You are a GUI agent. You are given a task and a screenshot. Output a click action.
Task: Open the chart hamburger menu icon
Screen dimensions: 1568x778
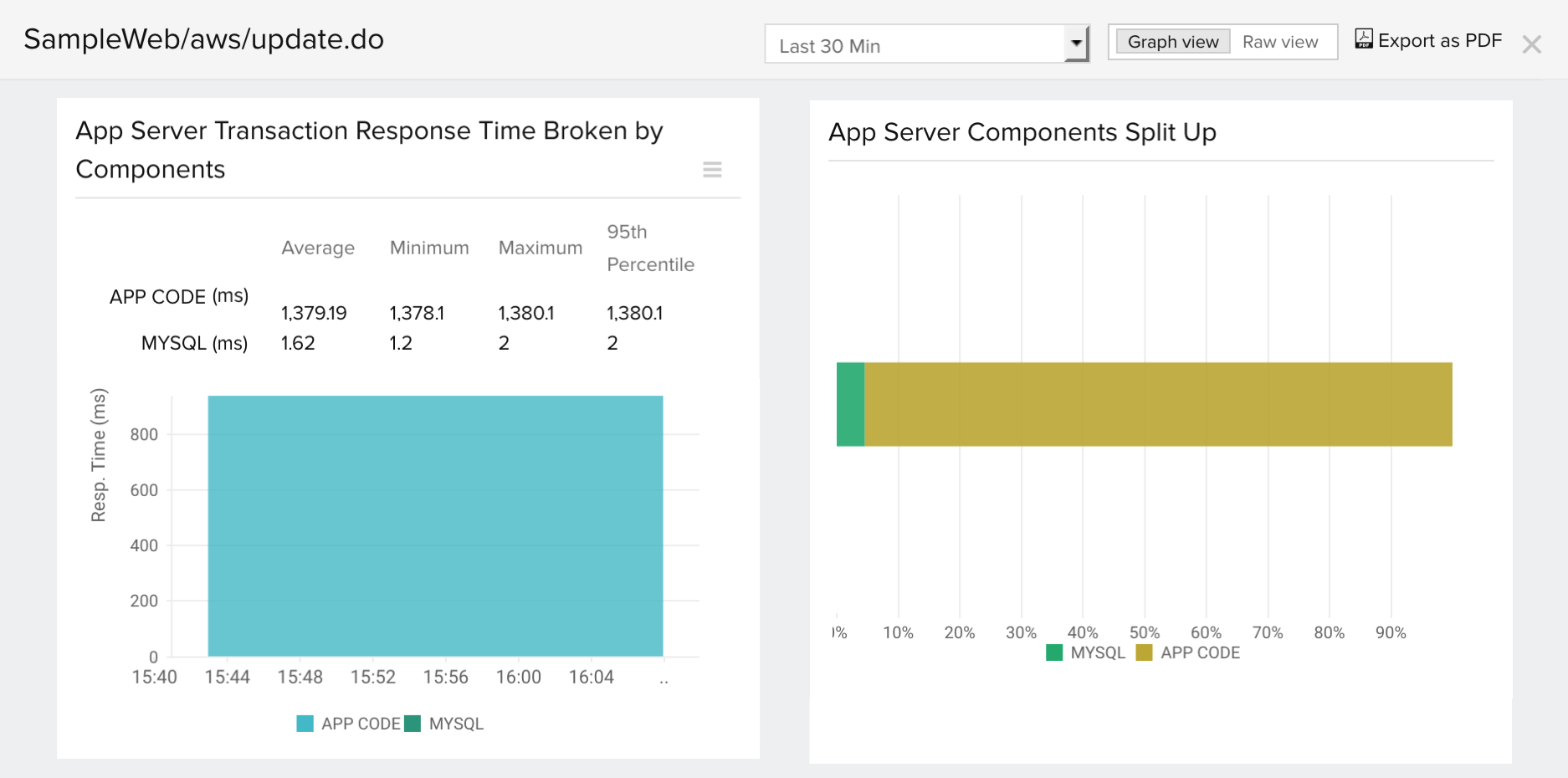pyautogui.click(x=712, y=170)
